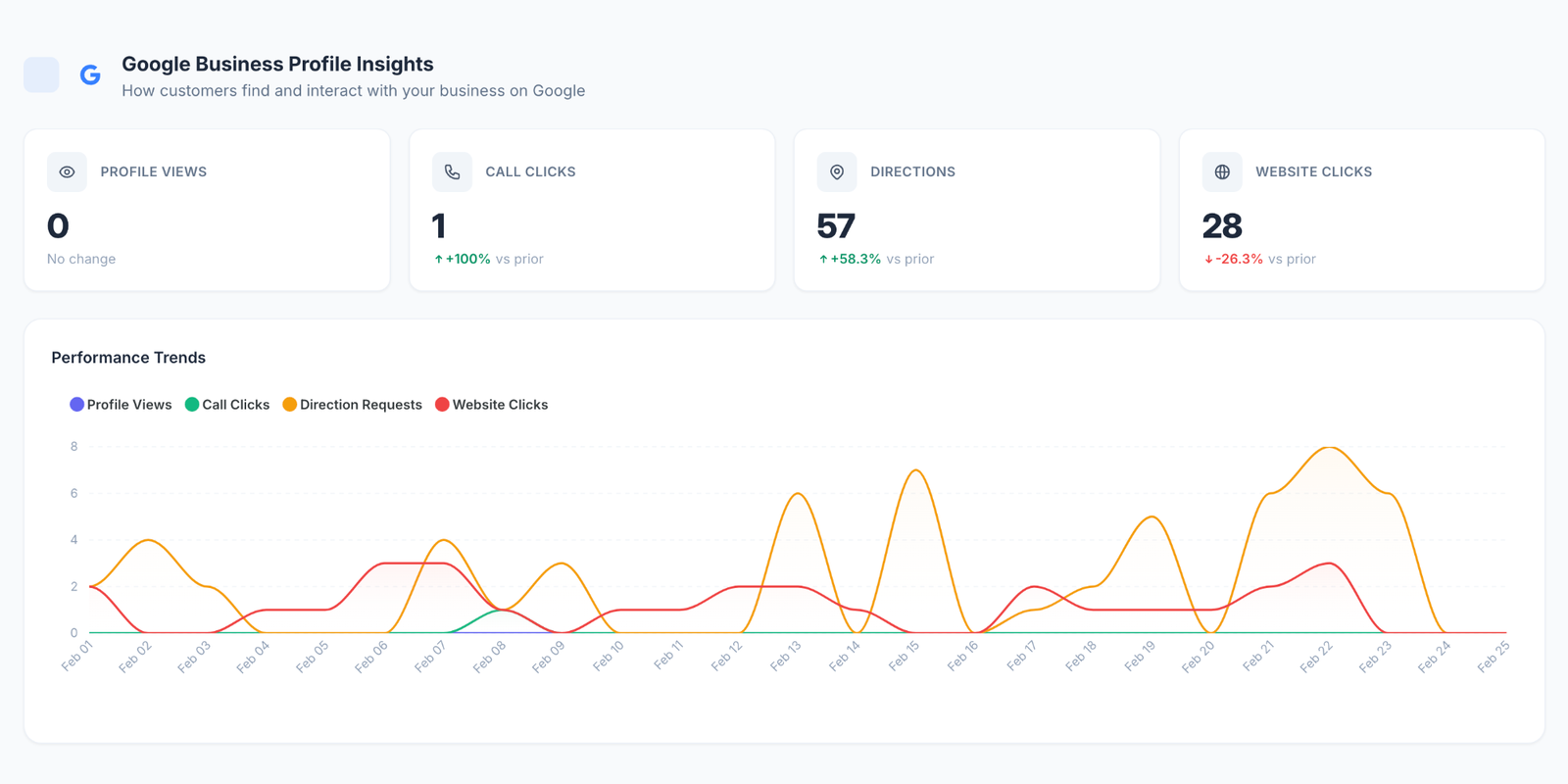Click the globe icon on Website Clicks card
This screenshot has width=1568, height=784.
click(x=1222, y=172)
